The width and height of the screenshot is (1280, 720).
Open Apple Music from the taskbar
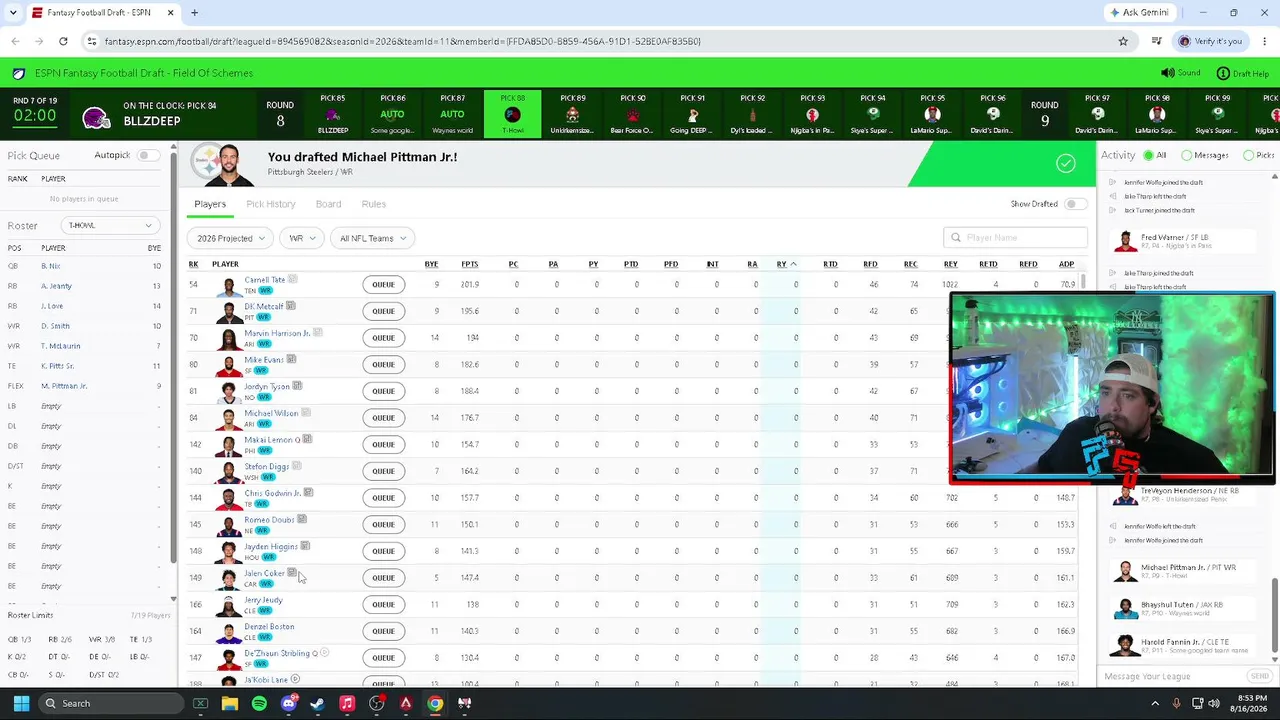[x=347, y=703]
